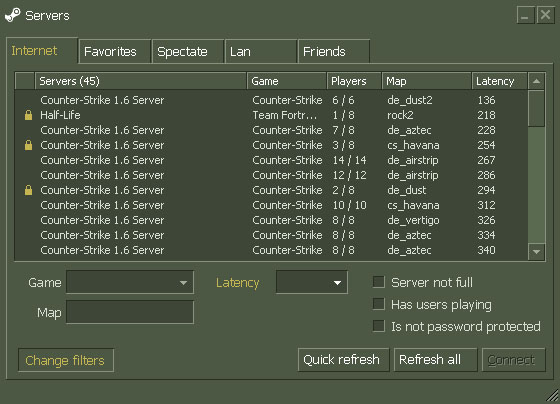Close the Servers window
Image resolution: width=560 pixels, height=404 pixels.
pos(545,15)
